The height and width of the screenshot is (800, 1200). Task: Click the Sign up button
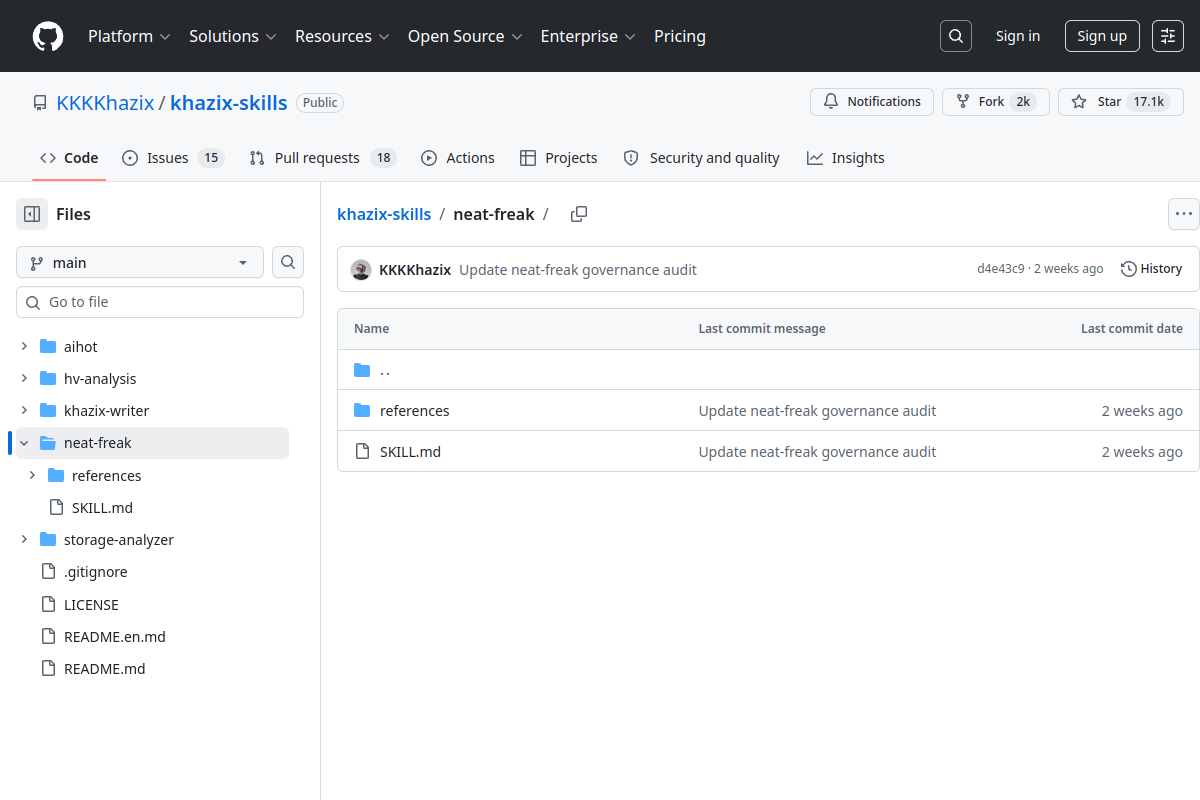click(x=1102, y=36)
